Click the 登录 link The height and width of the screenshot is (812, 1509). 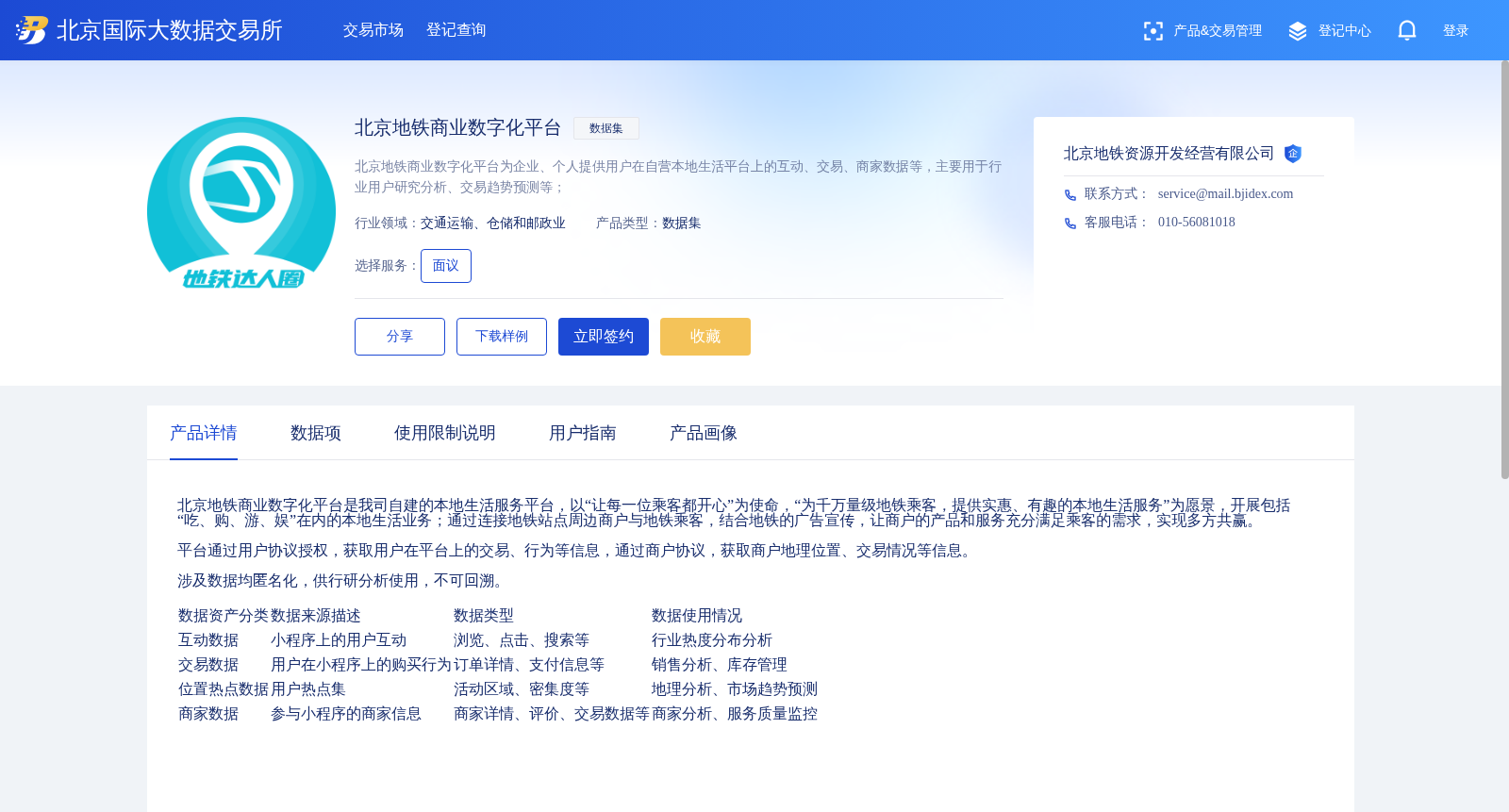[x=1455, y=31]
